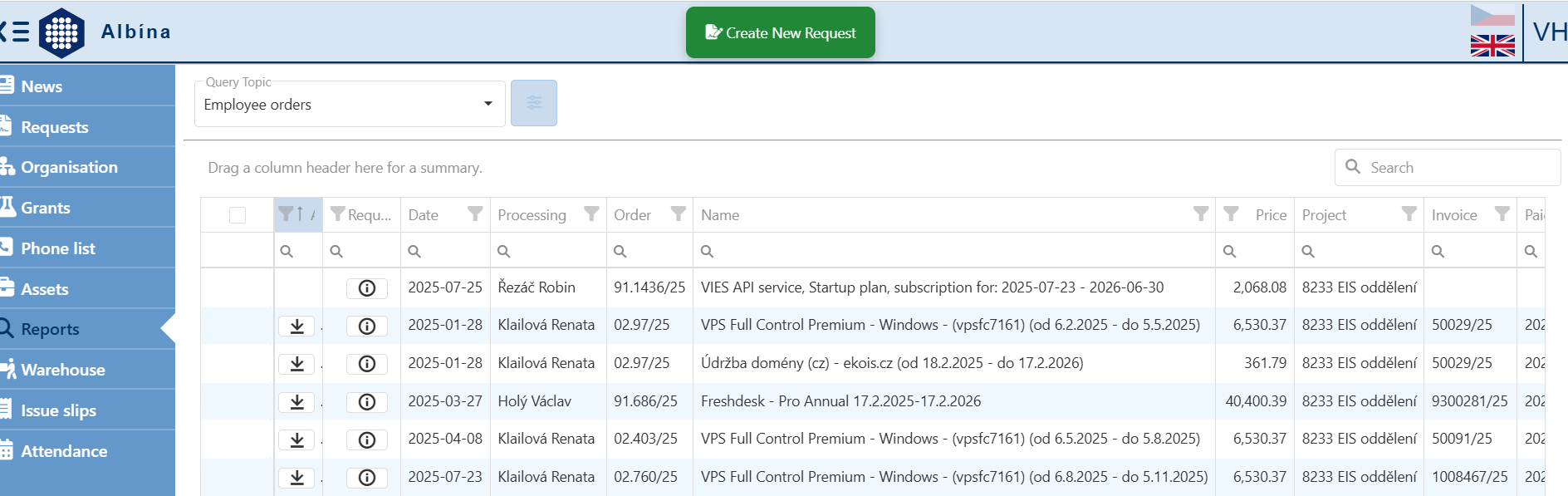Sort table by Date column header
The width and height of the screenshot is (1568, 496).
(423, 215)
